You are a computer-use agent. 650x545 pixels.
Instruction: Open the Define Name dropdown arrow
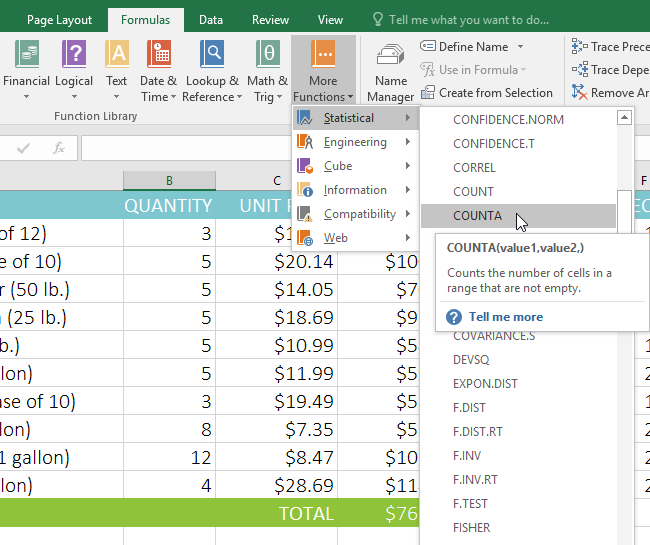pos(520,47)
